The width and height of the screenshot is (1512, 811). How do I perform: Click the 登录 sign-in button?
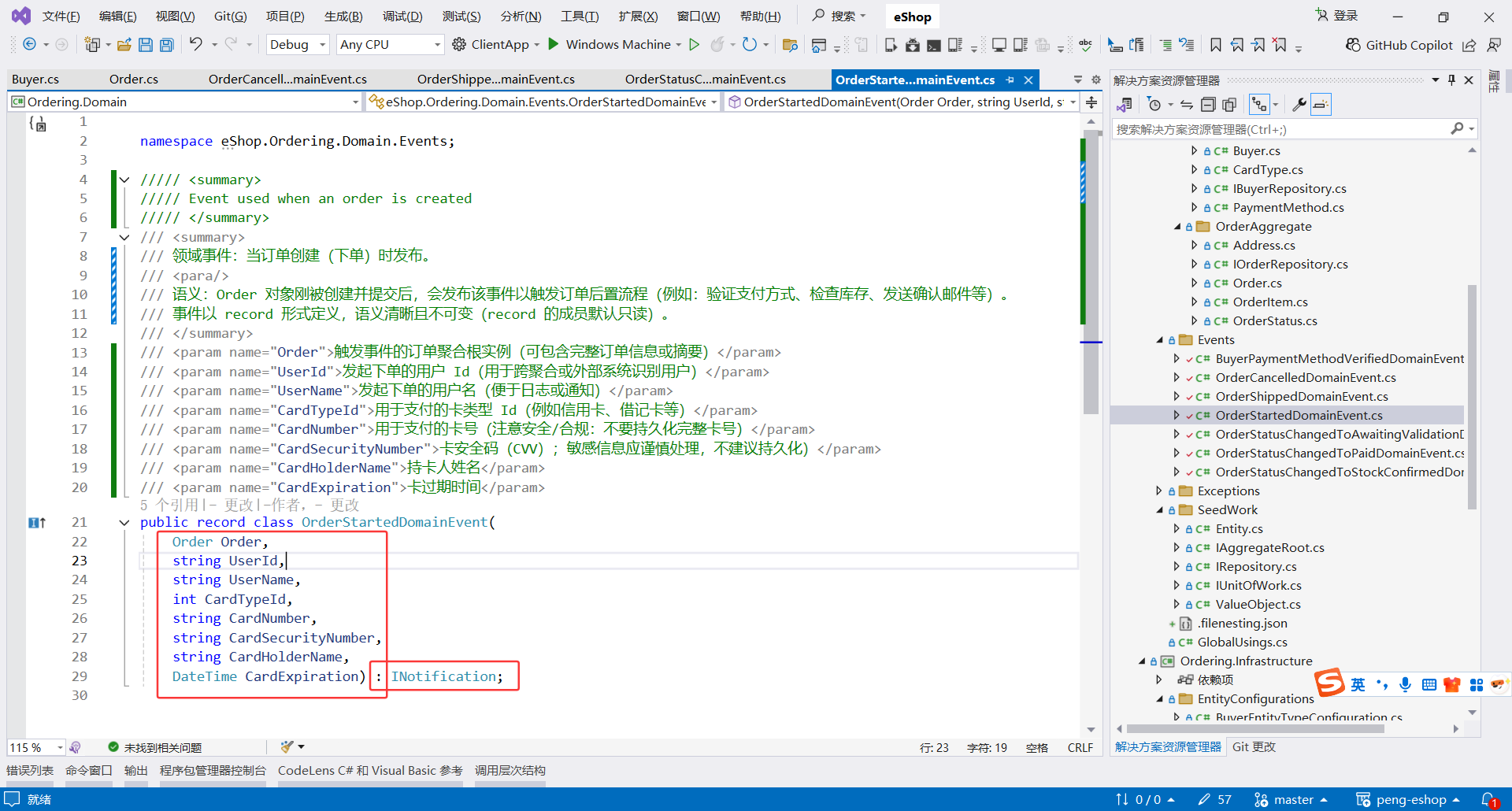[1336, 16]
